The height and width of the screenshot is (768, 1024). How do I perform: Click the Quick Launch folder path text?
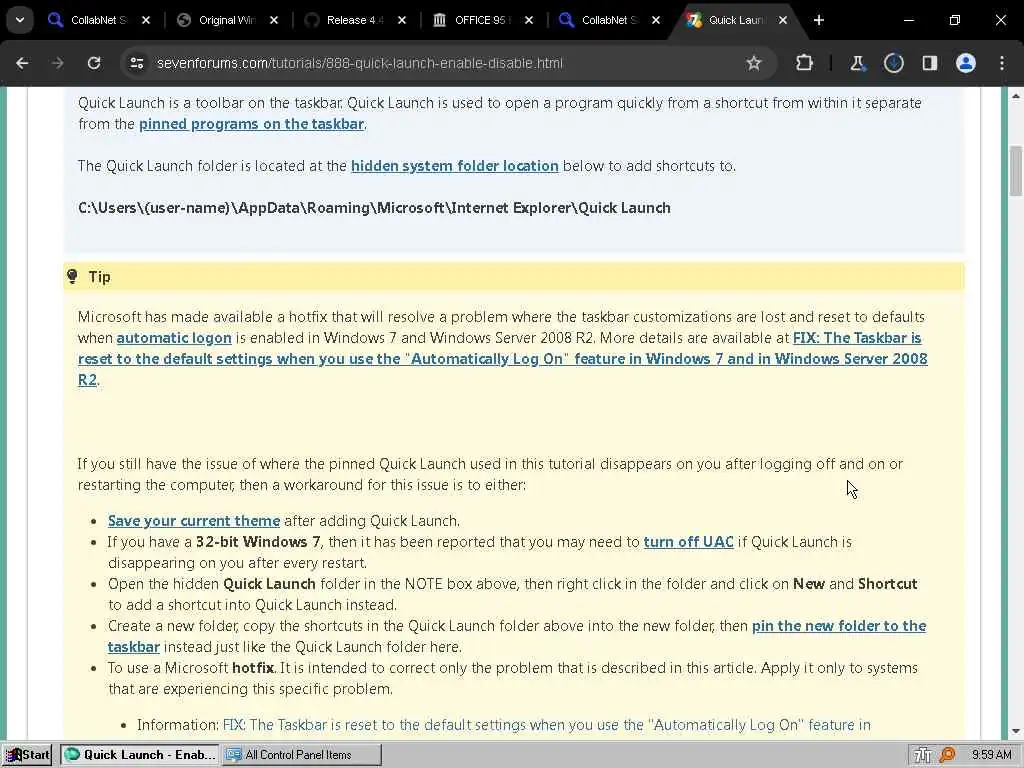coord(374,208)
